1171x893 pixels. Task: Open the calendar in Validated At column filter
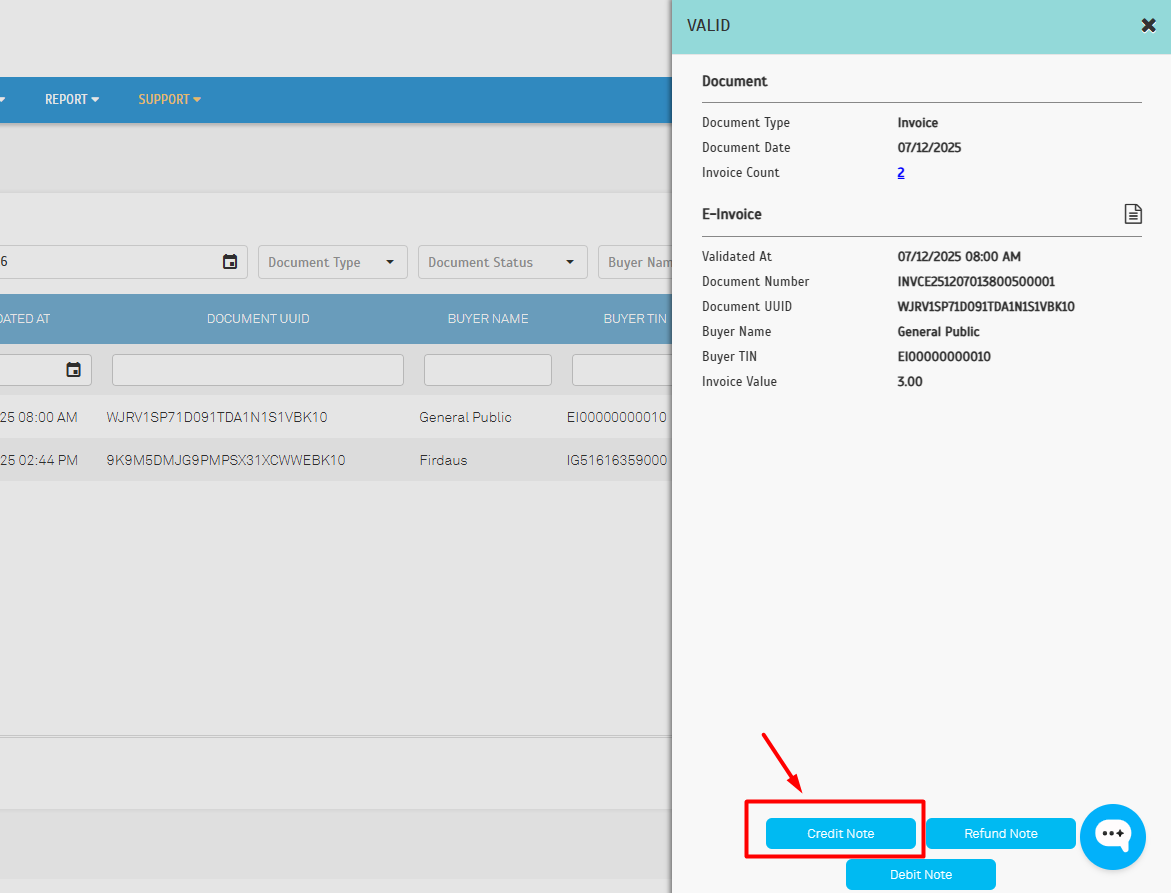pyautogui.click(x=73, y=370)
